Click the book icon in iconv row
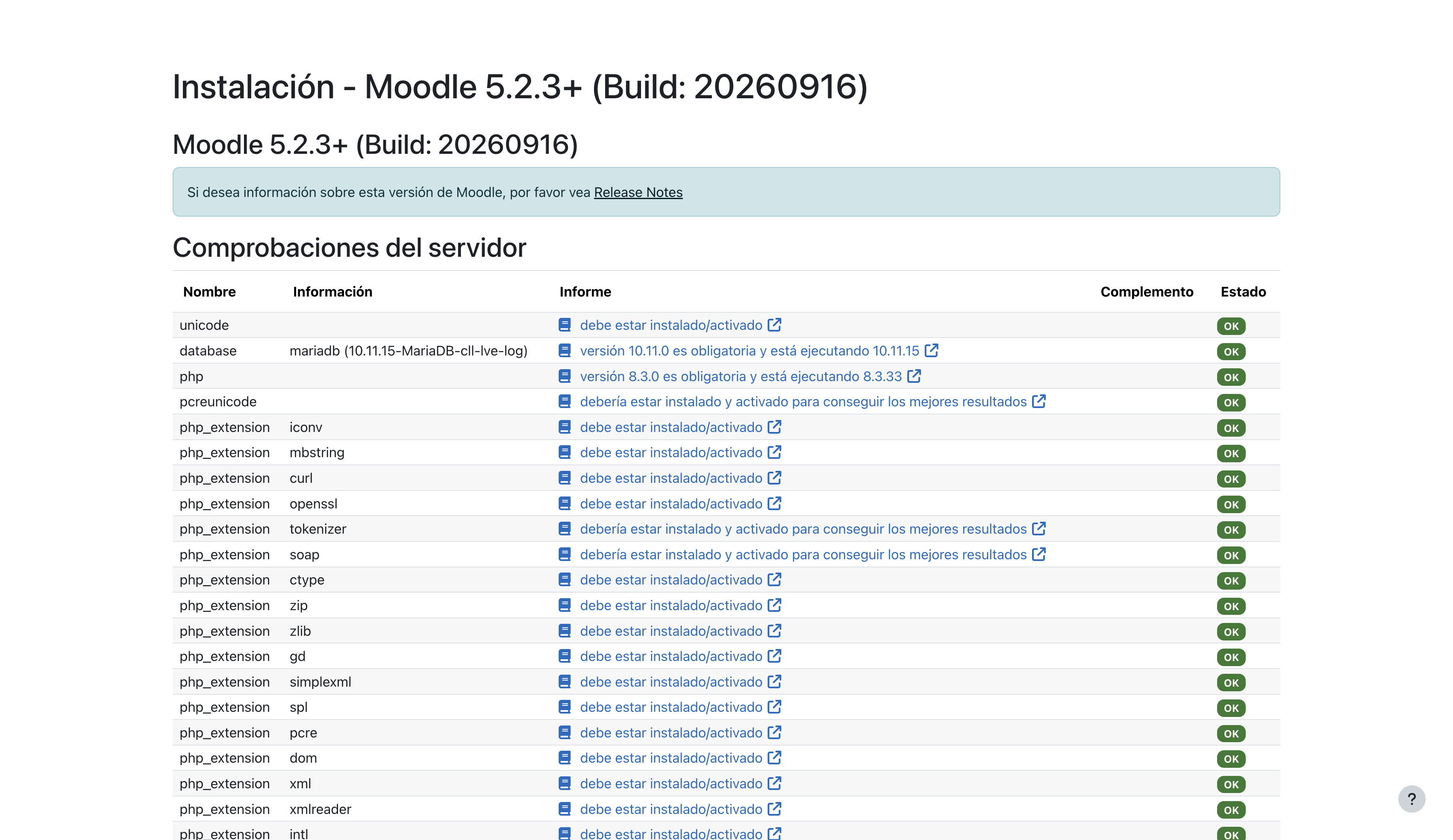Image resolution: width=1453 pixels, height=840 pixels. click(x=565, y=427)
